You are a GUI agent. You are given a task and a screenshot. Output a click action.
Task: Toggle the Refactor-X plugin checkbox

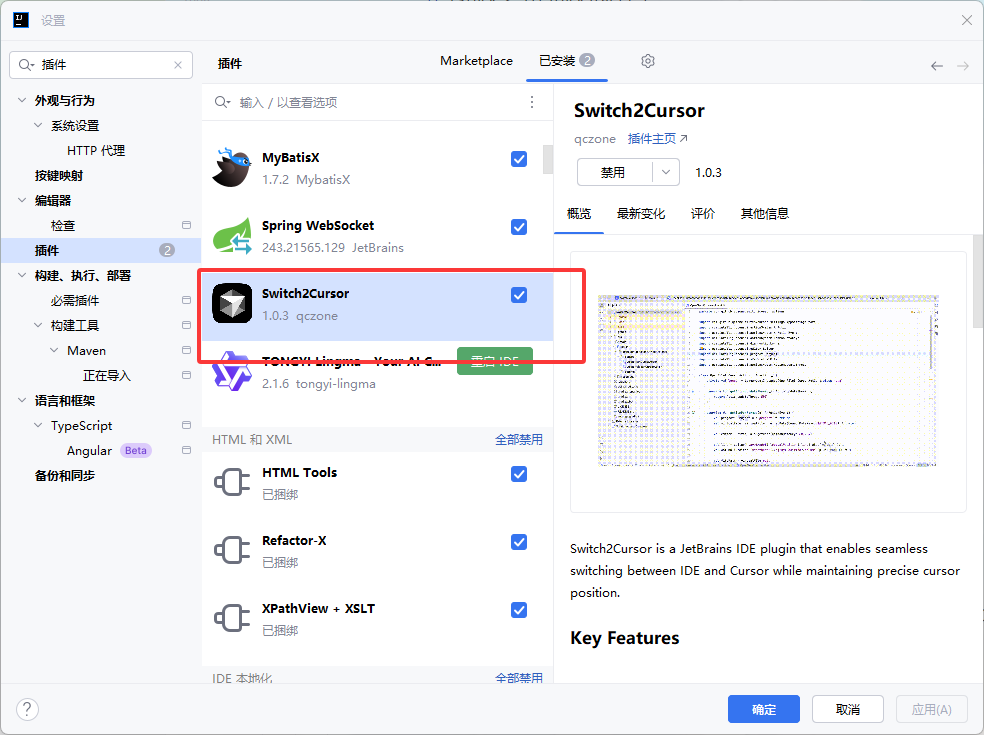point(519,542)
